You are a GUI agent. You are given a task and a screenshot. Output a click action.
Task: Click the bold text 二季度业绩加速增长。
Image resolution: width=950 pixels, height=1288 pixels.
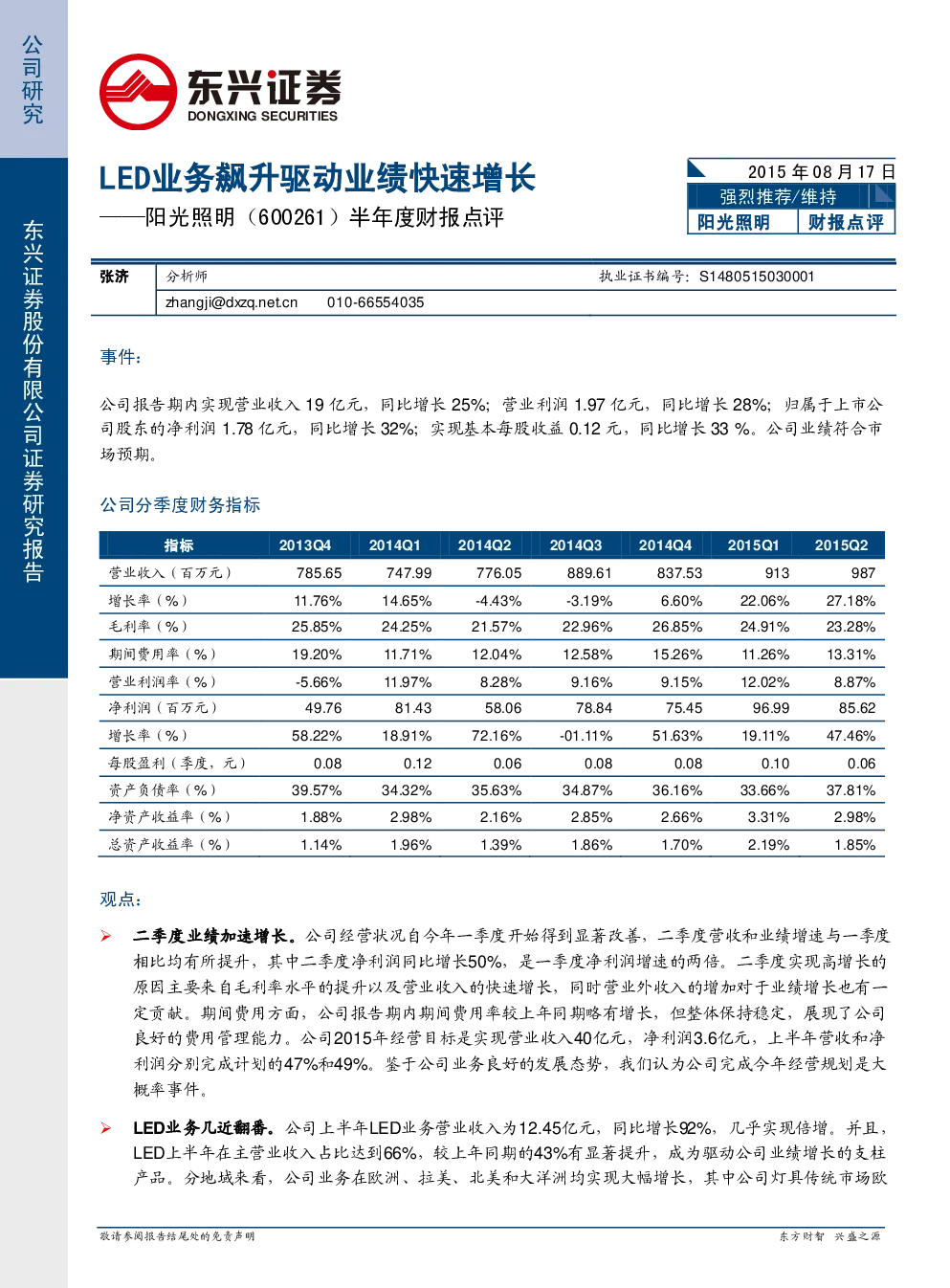point(214,935)
